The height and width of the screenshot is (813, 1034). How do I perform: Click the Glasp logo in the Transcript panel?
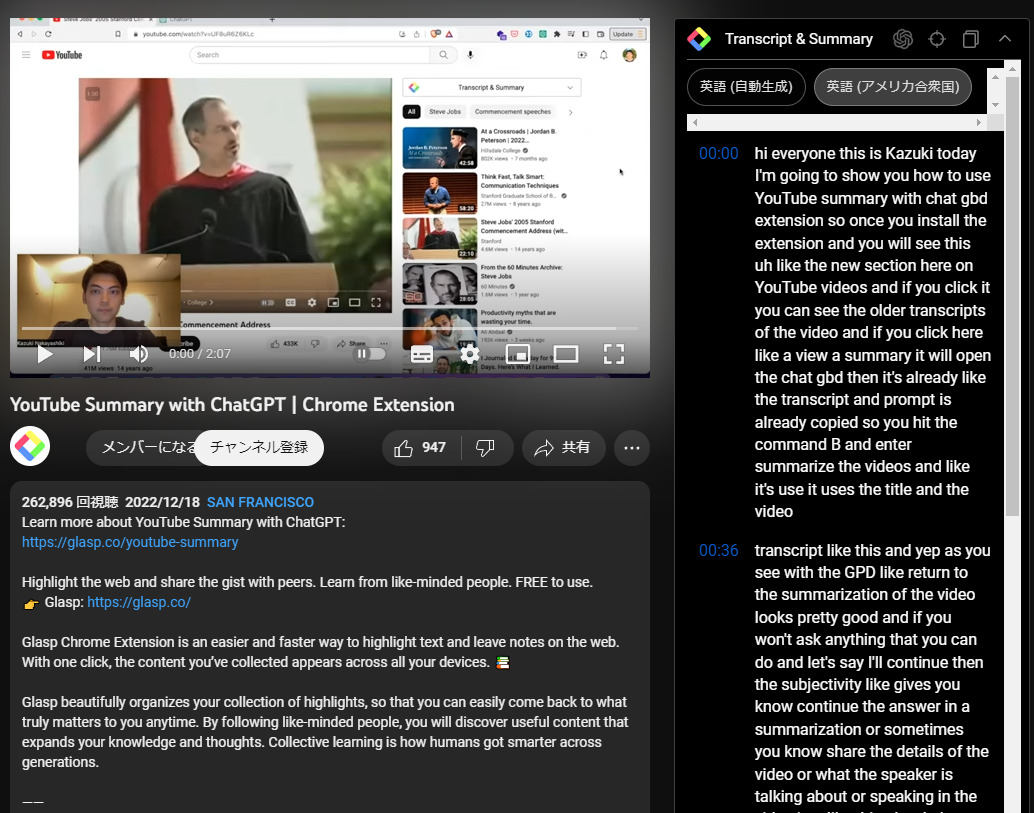699,39
